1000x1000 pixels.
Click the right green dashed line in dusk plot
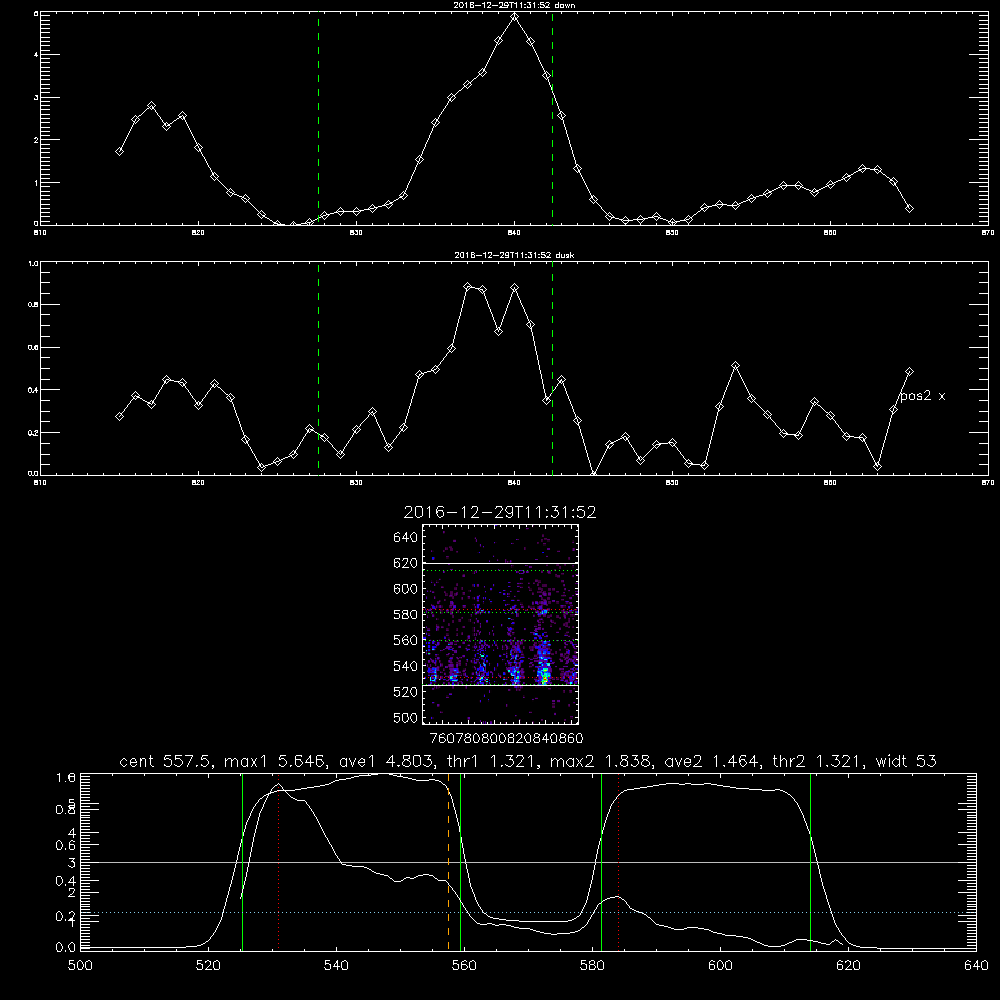552,369
